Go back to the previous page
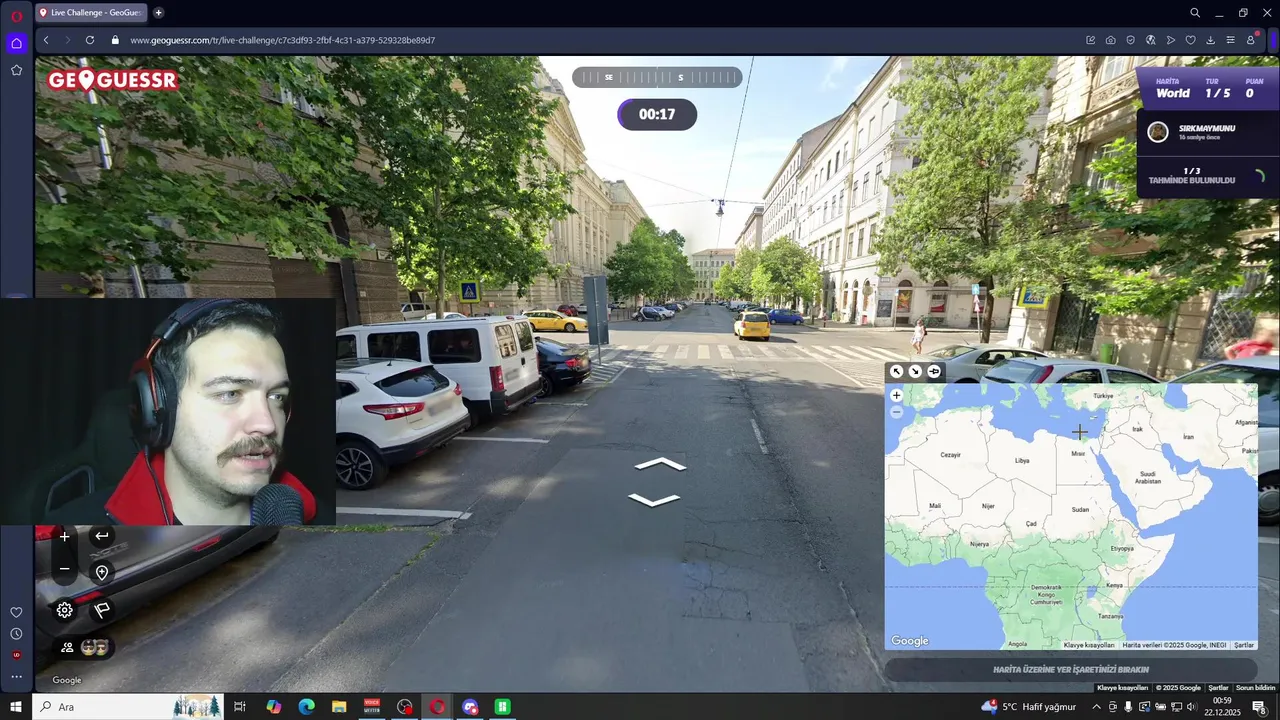The image size is (1280, 720). pos(46,40)
